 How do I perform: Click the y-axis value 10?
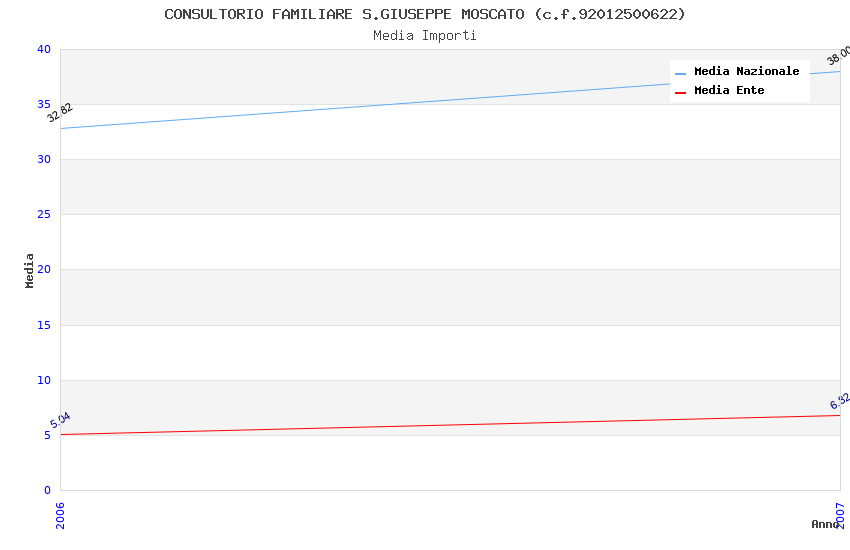[43, 380]
